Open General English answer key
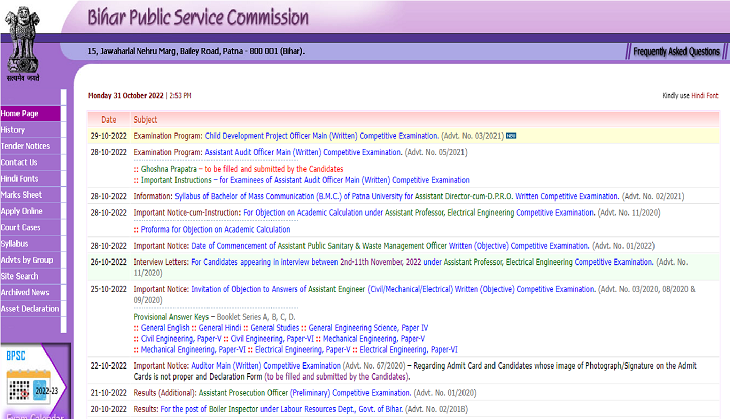The width and height of the screenshot is (730, 419). pyautogui.click(x=165, y=328)
